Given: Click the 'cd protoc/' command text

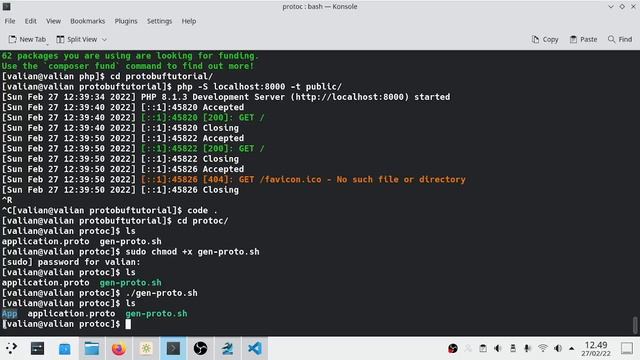Looking at the screenshot, I should (203, 221).
